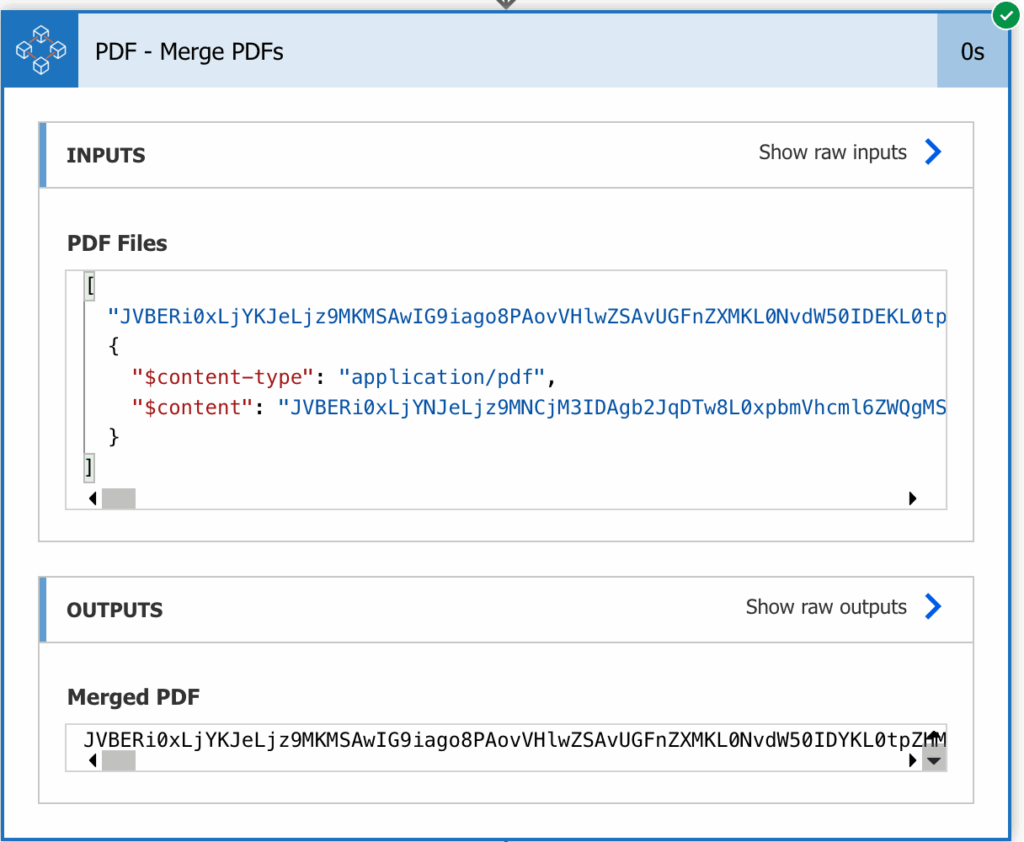This screenshot has width=1024, height=842.
Task: Click left scroll arrow in PDF Files box
Action: click(x=93, y=498)
